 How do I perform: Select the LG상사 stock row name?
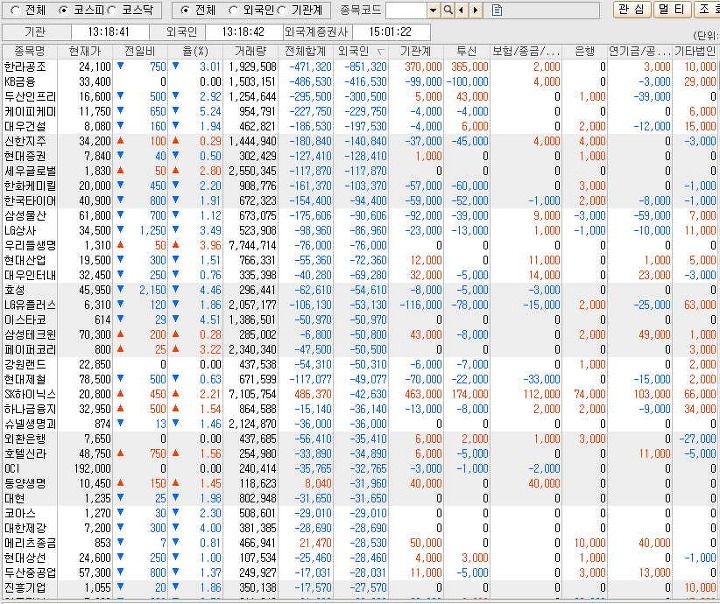(x=20, y=231)
